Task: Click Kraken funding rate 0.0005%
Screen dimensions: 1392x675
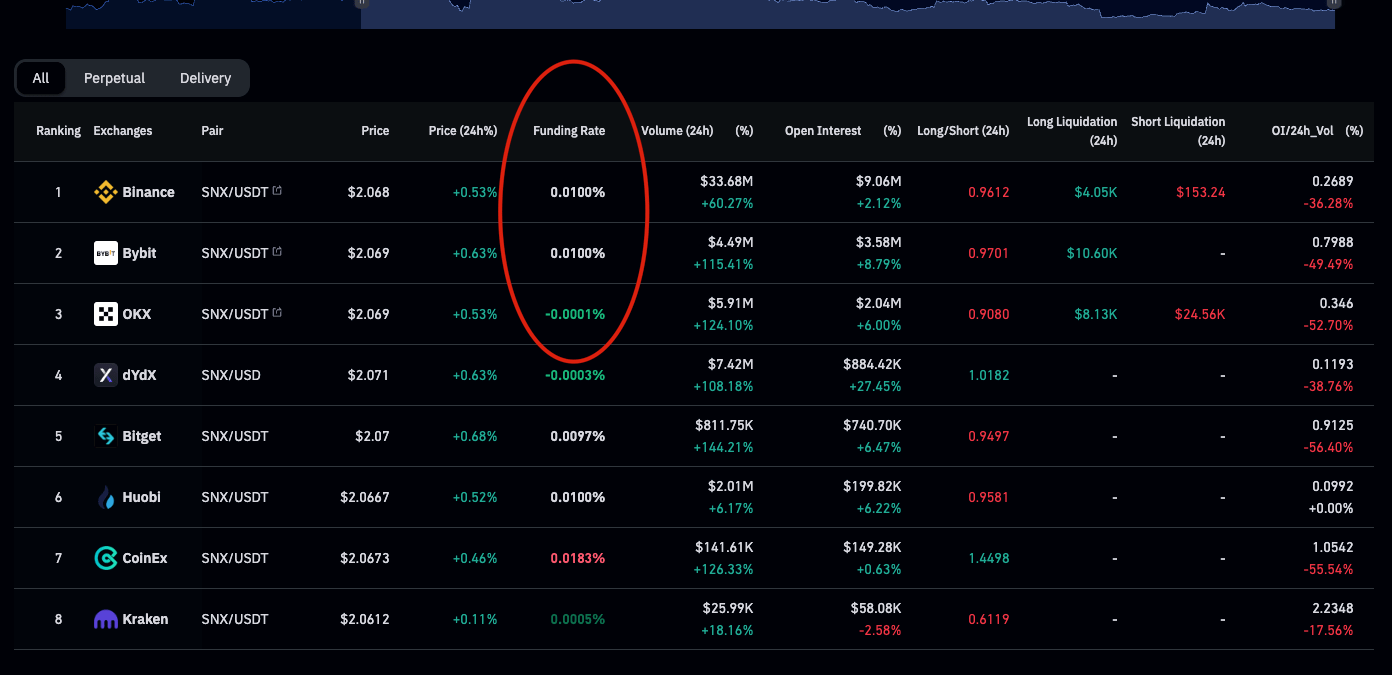Action: pos(578,619)
